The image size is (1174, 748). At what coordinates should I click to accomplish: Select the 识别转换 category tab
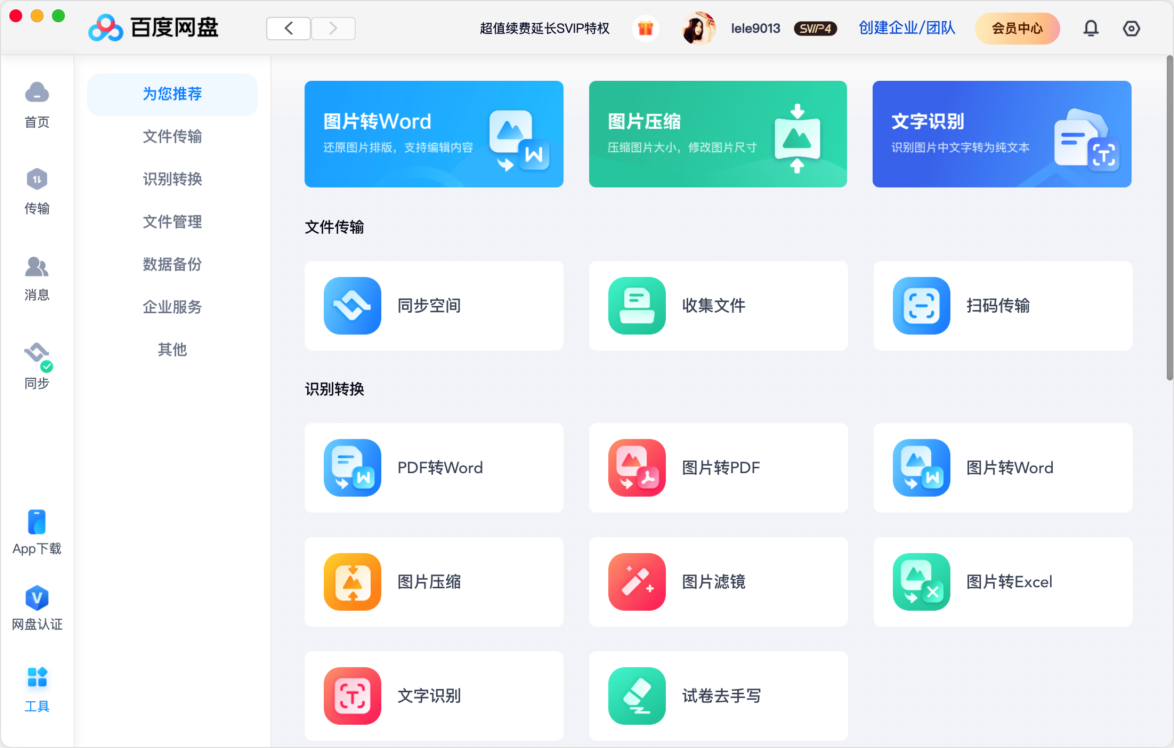[x=172, y=179]
